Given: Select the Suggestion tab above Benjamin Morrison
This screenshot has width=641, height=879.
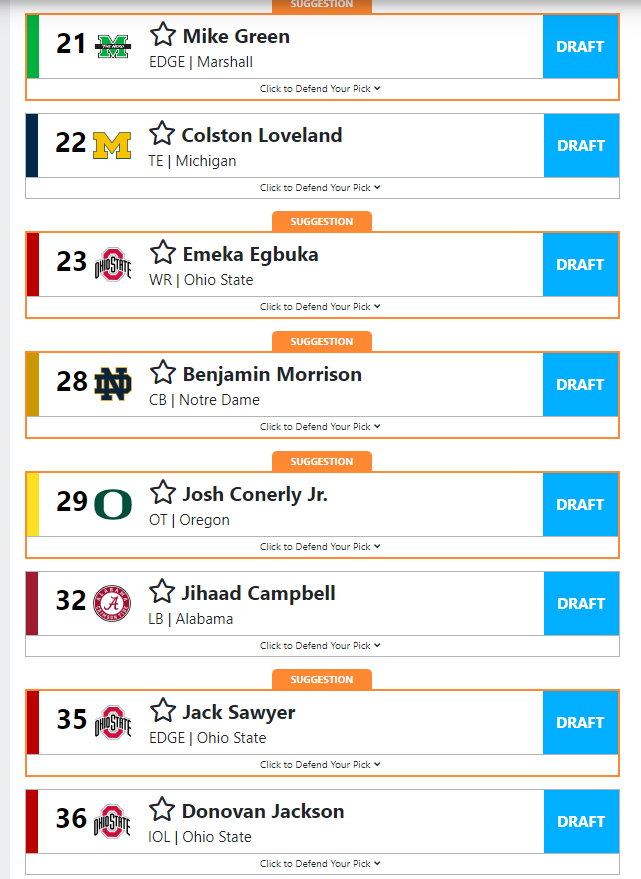Looking at the screenshot, I should [322, 341].
